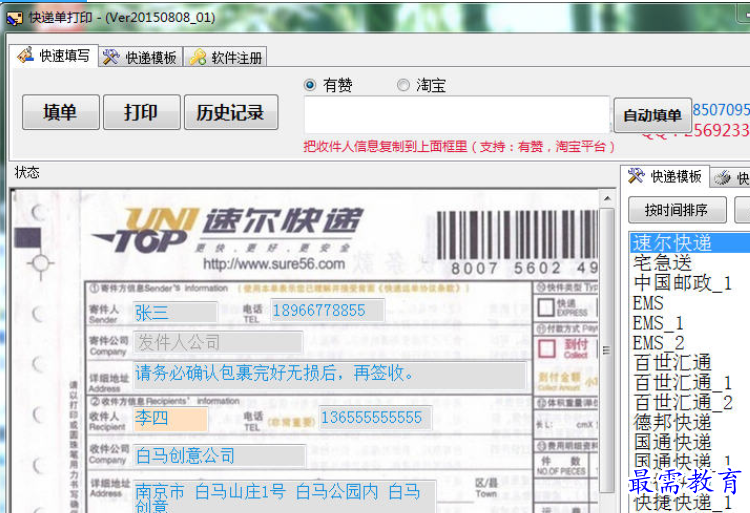Select the 有赞 radio button

pos(310,85)
